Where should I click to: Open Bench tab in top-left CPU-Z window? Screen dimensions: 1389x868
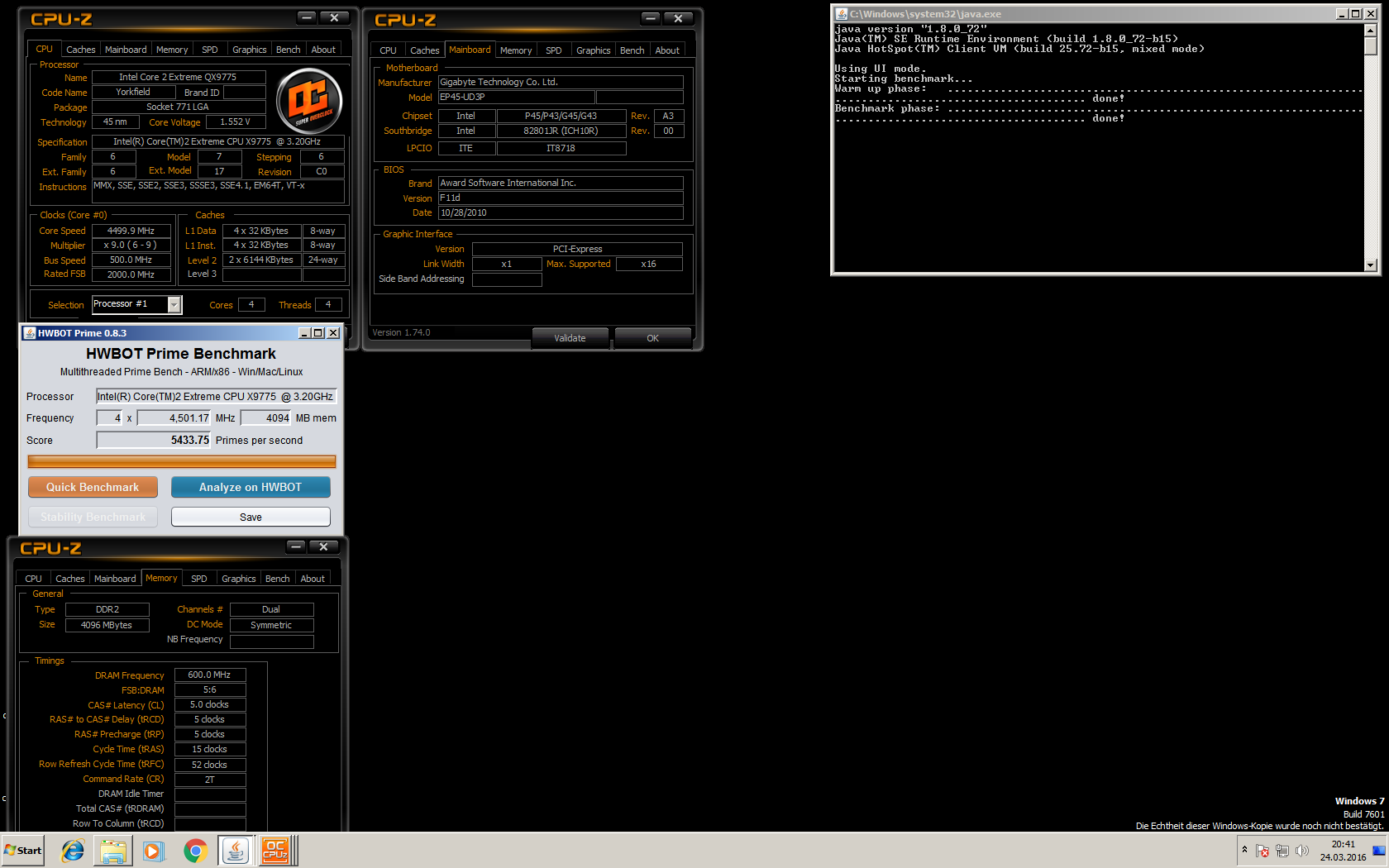pyautogui.click(x=288, y=50)
